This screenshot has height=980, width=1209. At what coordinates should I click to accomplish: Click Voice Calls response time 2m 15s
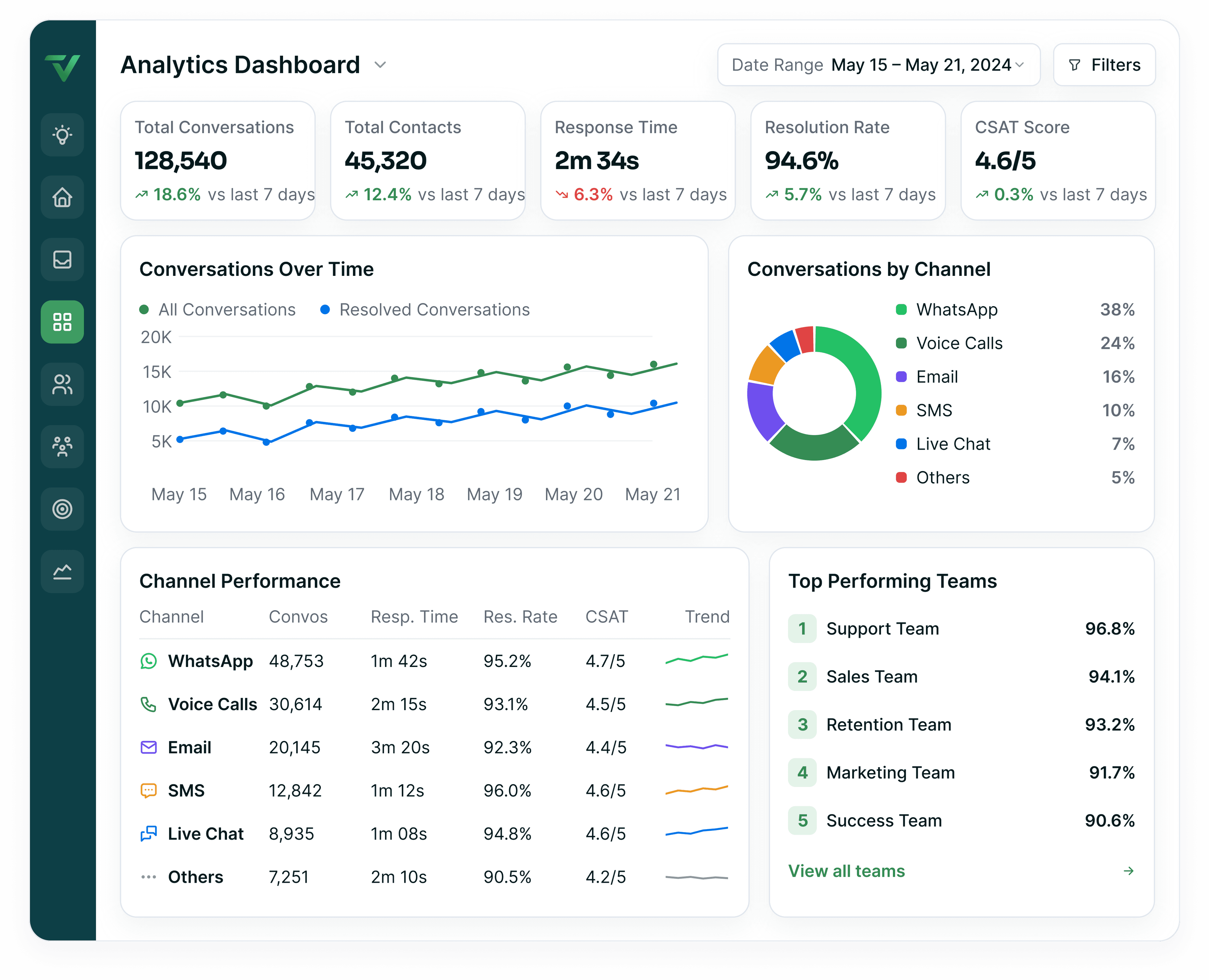399,704
